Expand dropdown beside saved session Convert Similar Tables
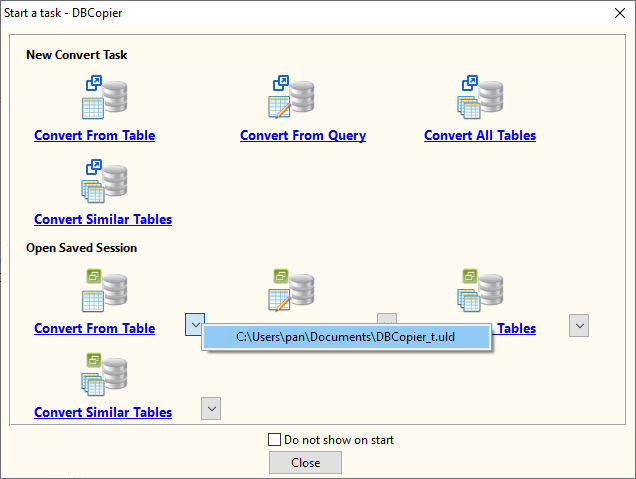The width and height of the screenshot is (636, 479). 210,408
